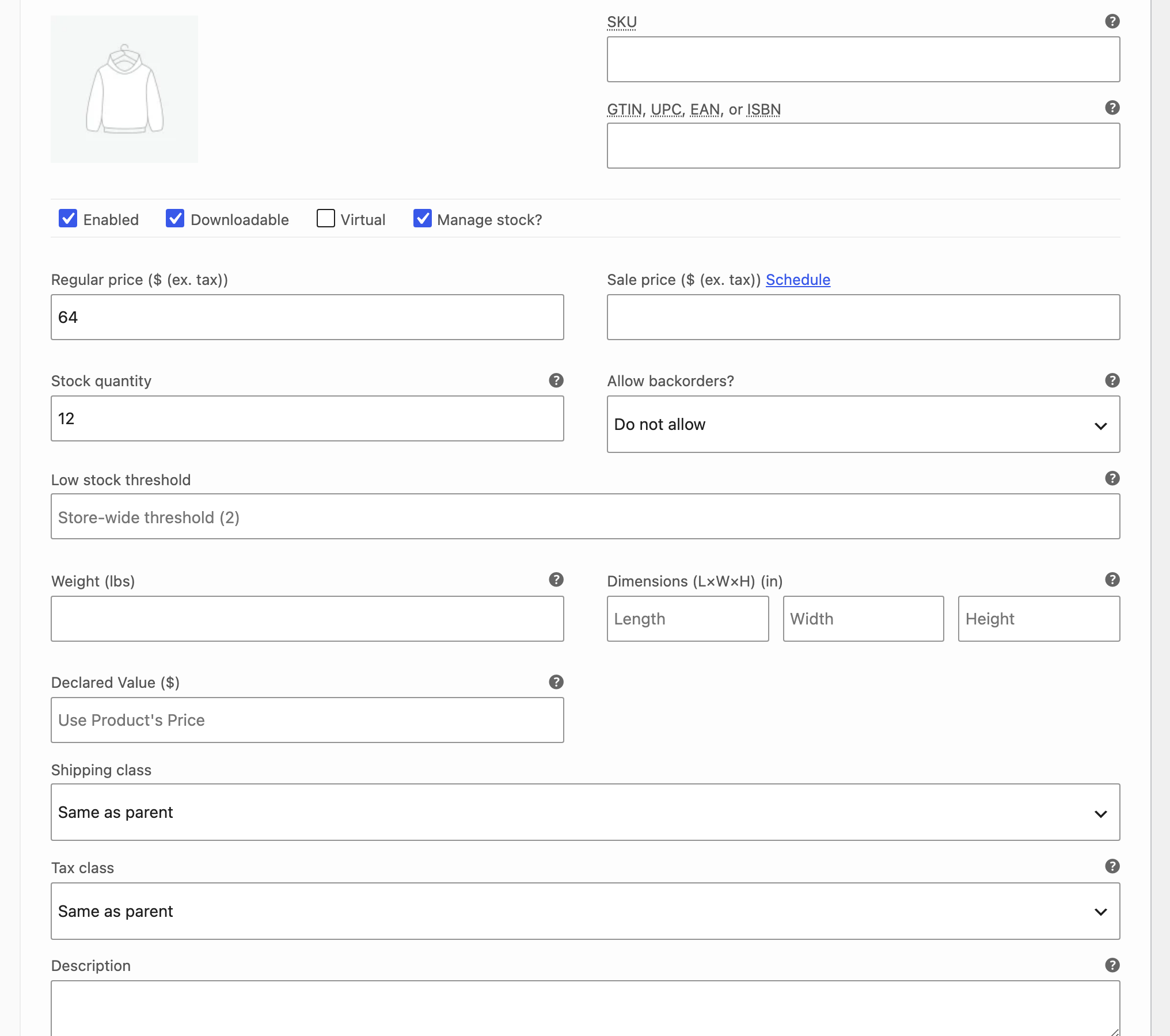This screenshot has width=1170, height=1036.
Task: Click the Weight (lbs) input field
Action: coord(307,619)
